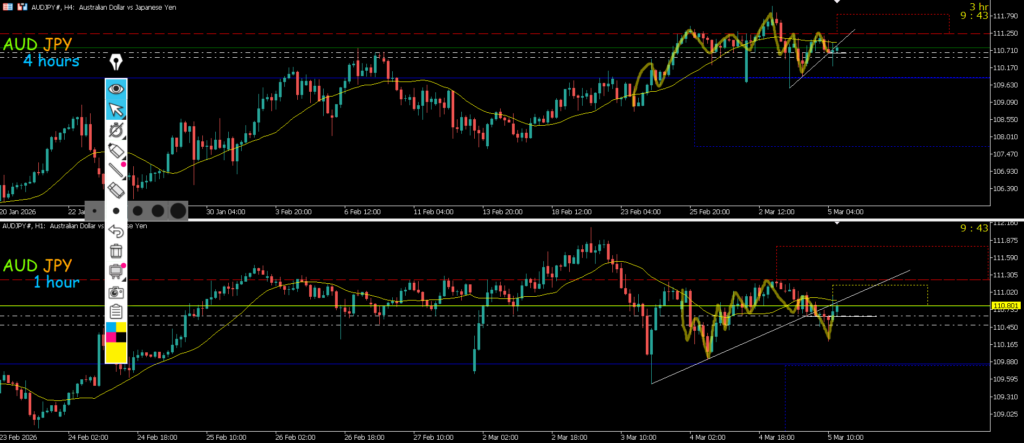This screenshot has width=1024, height=443.
Task: Select the eraser tool
Action: [x=117, y=190]
